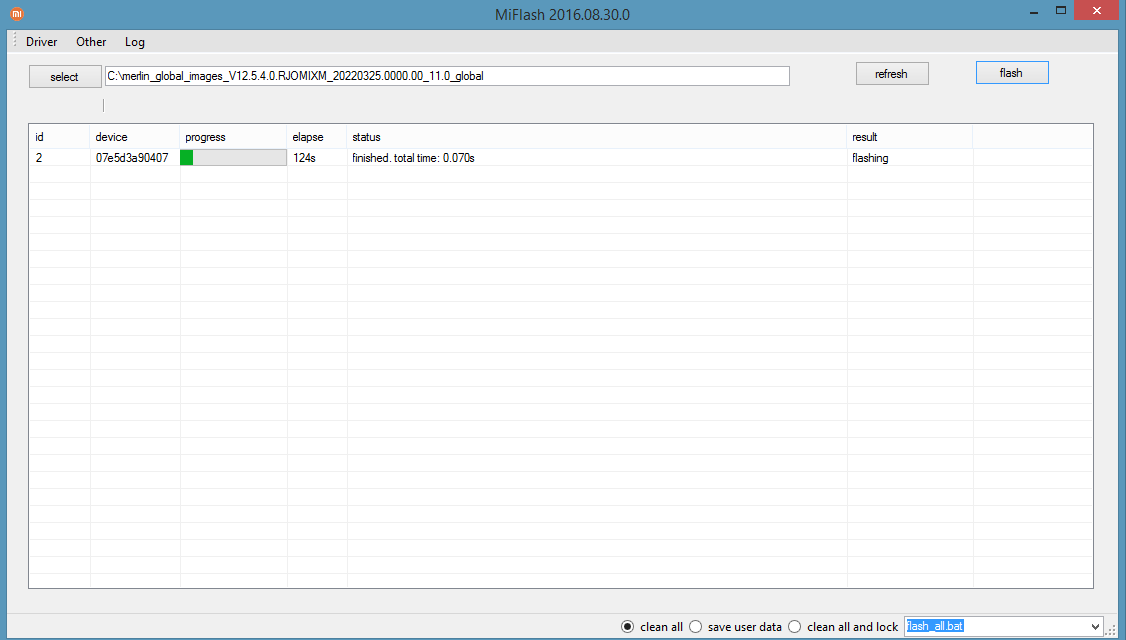Click the flash button

coord(1012,73)
